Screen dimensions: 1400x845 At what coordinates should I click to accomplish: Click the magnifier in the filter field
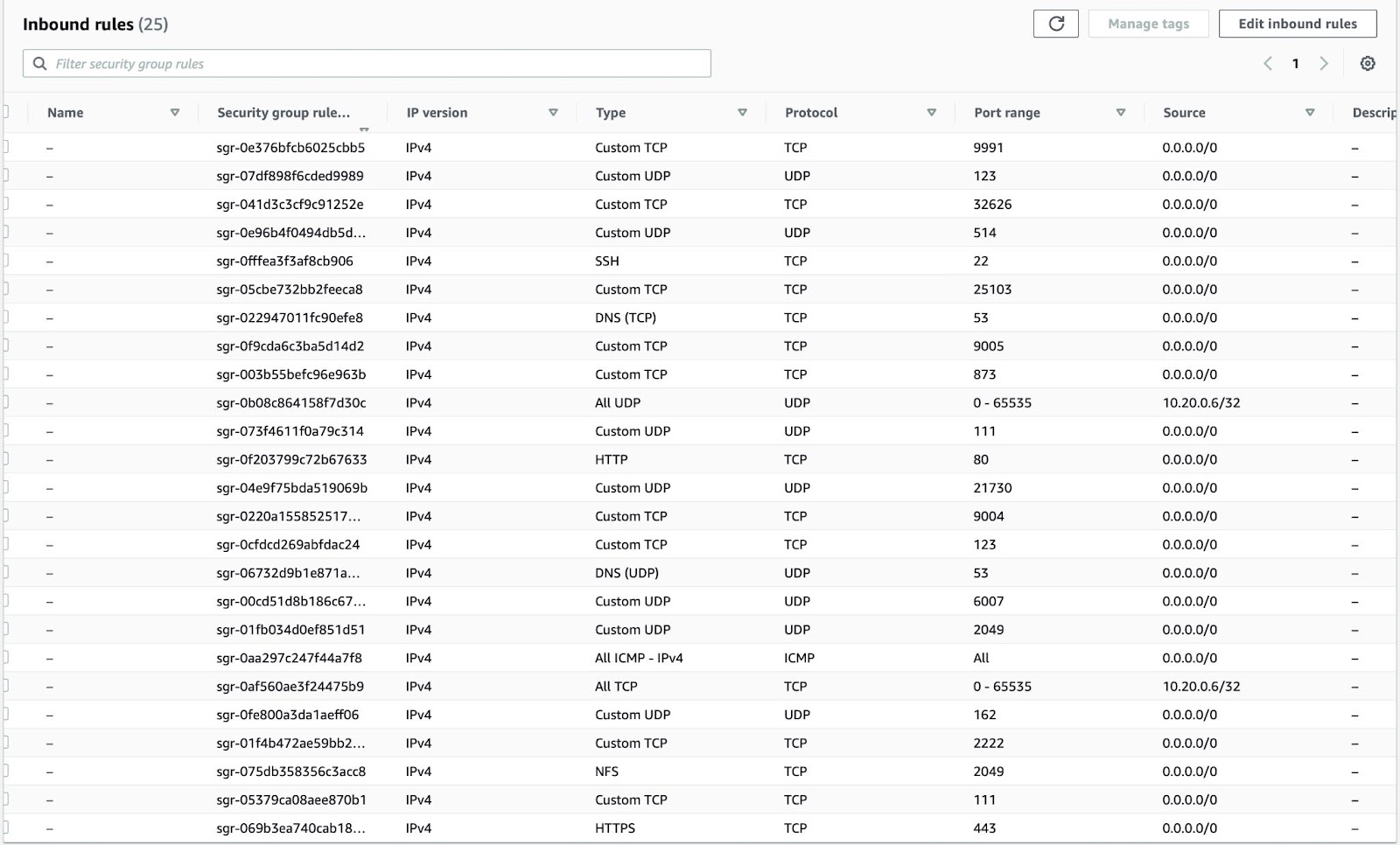pos(39,63)
